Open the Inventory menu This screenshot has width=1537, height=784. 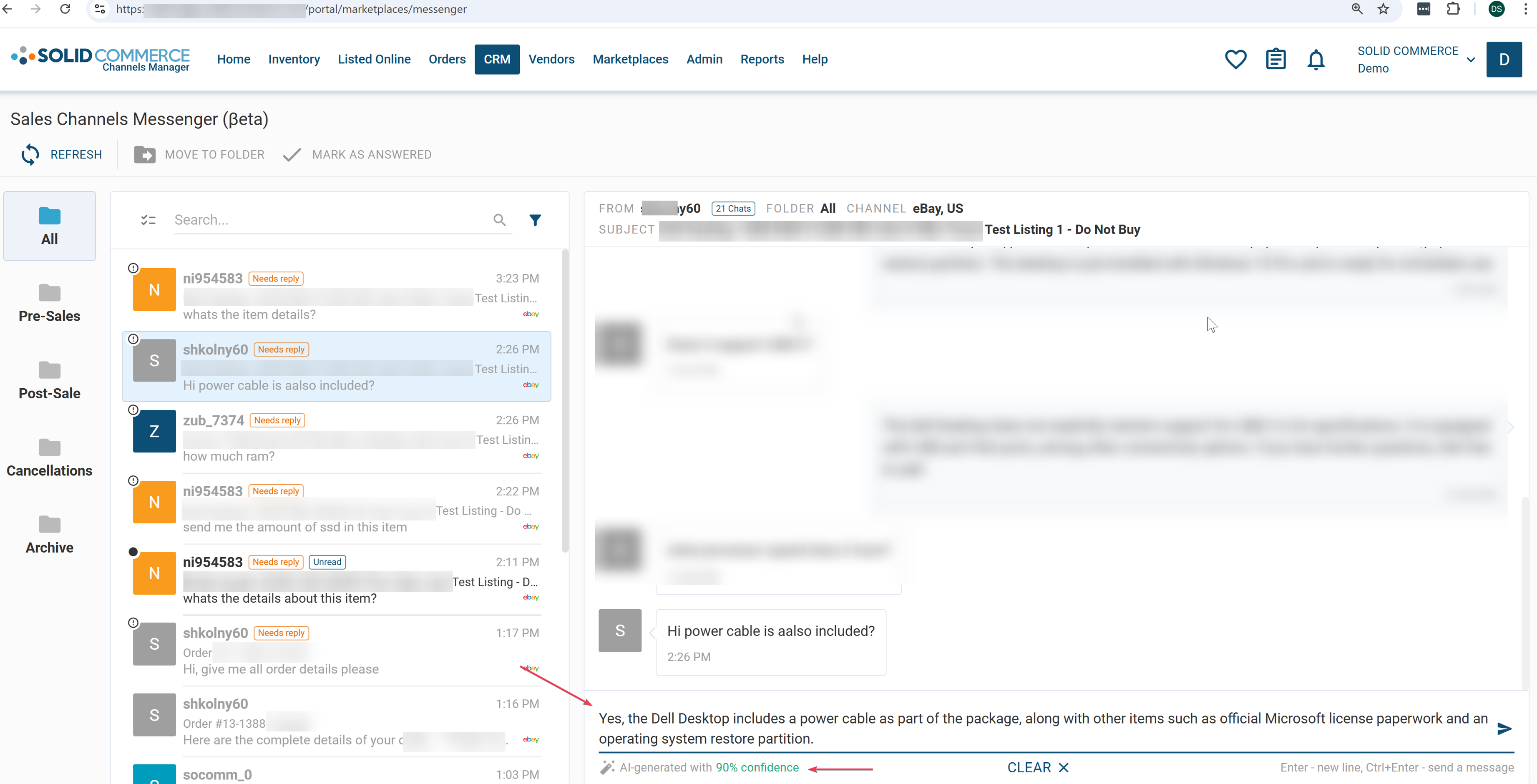point(294,59)
